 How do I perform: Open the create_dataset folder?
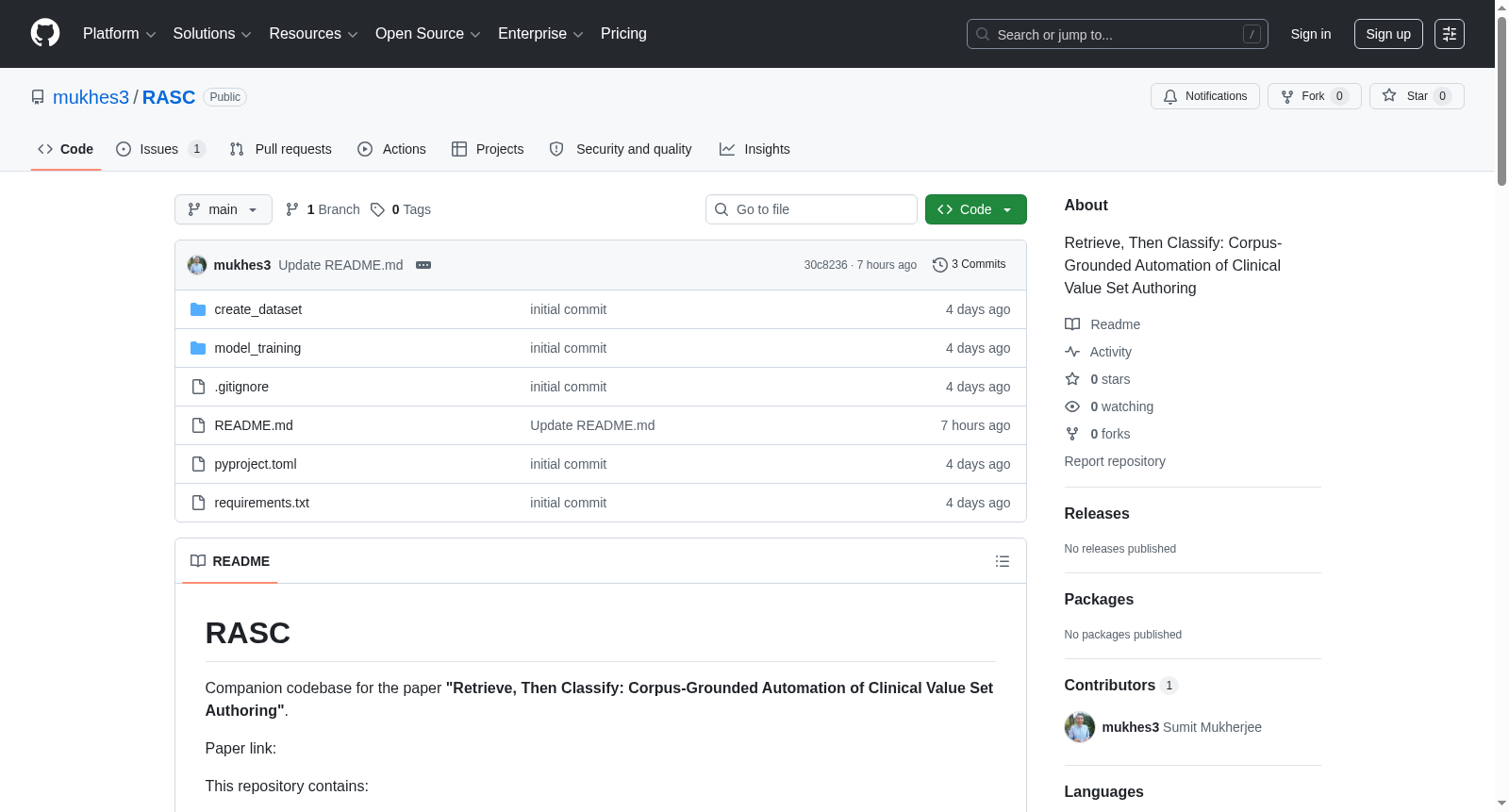tap(257, 309)
